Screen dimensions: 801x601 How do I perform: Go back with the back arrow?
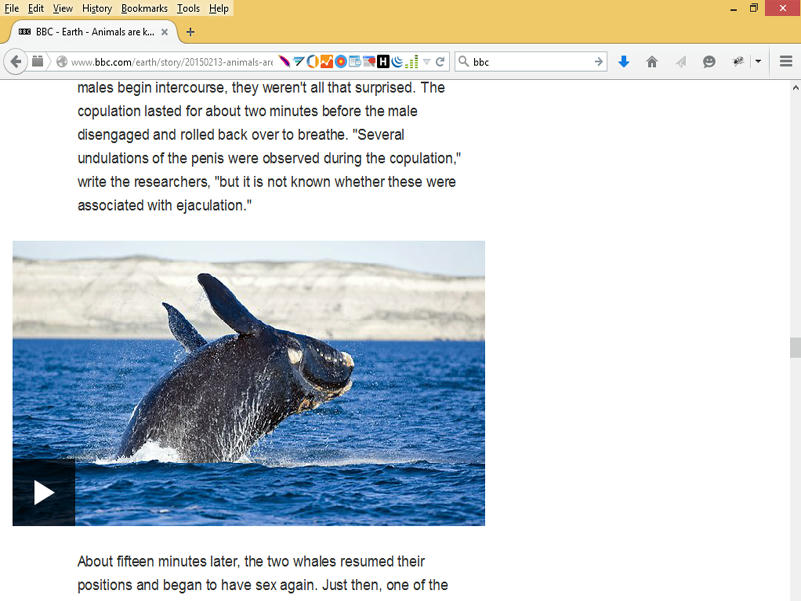(x=15, y=62)
